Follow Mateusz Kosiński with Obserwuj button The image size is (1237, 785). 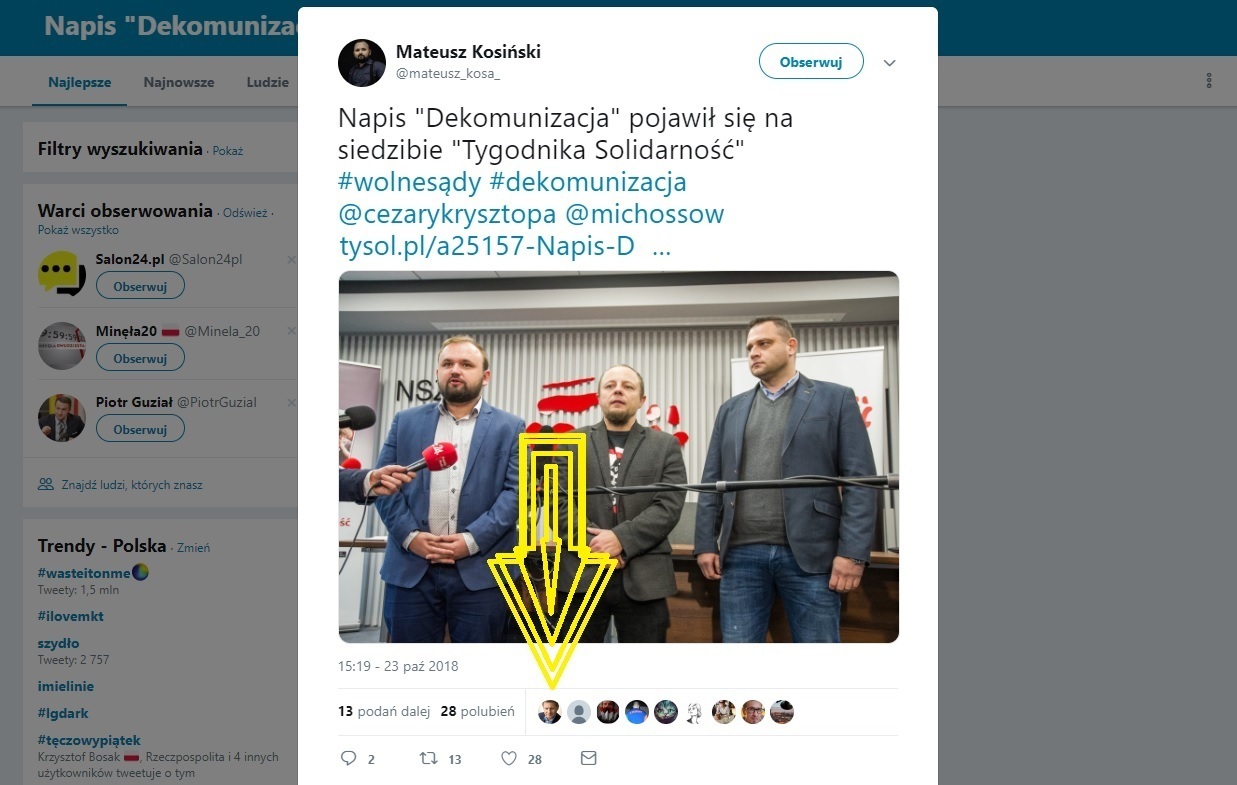[811, 62]
